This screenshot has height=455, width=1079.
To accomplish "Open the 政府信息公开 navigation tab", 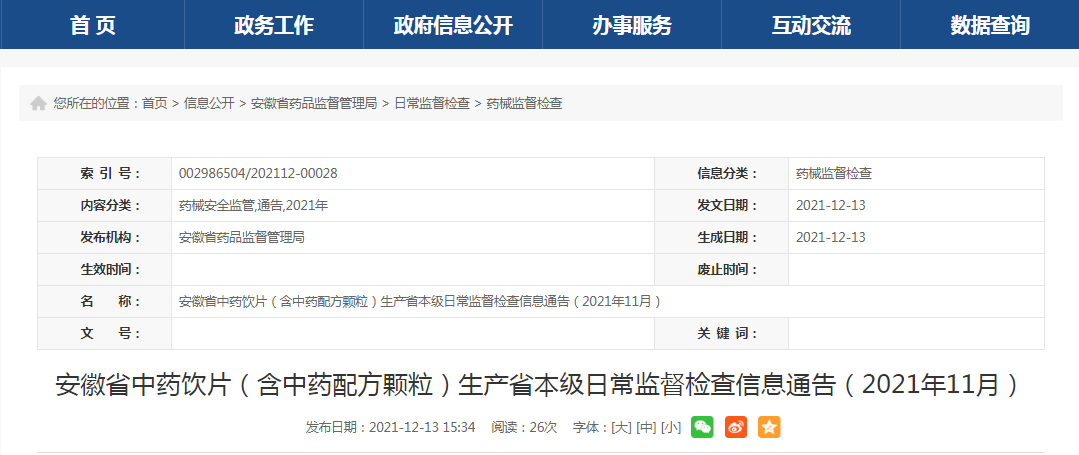I will point(453,25).
